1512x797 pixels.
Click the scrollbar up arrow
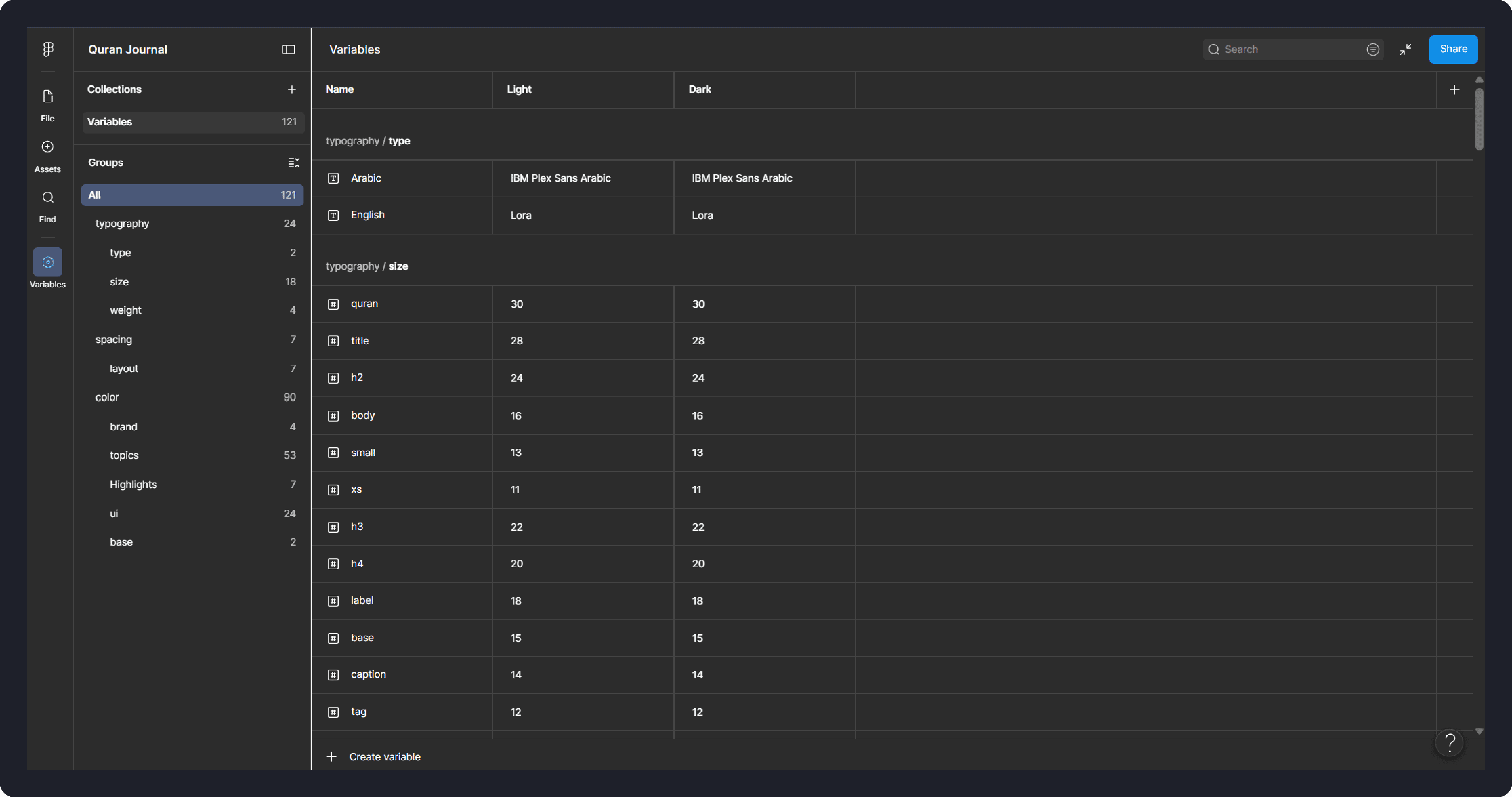(x=1479, y=79)
